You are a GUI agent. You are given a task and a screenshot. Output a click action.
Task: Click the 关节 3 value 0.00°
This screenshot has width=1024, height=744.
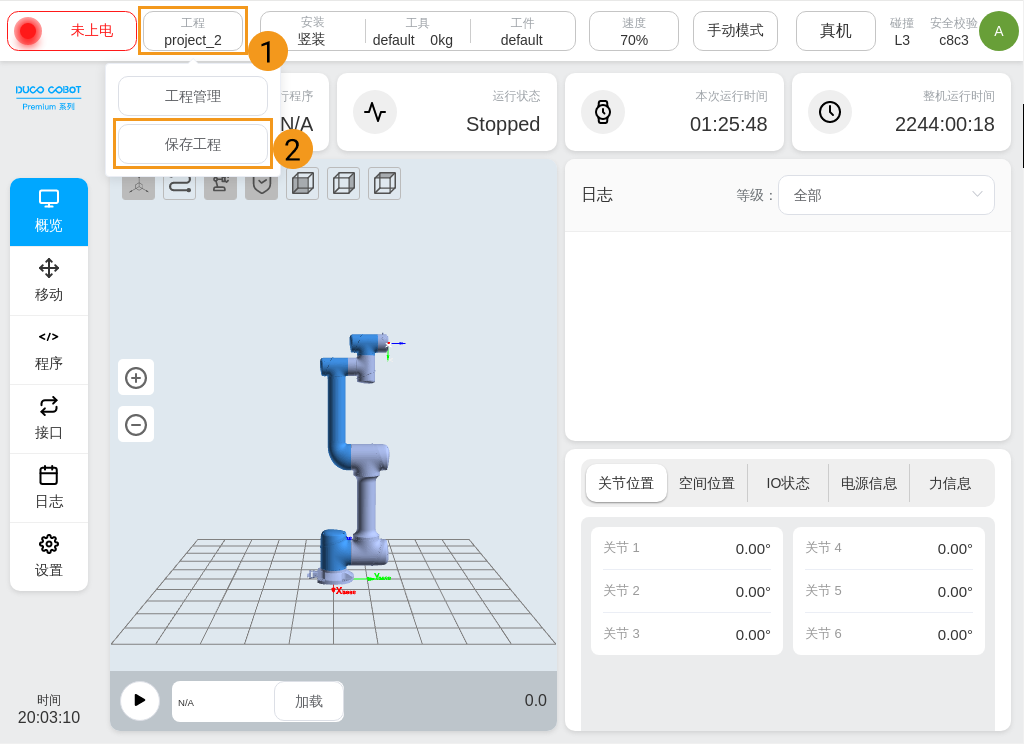pos(753,635)
